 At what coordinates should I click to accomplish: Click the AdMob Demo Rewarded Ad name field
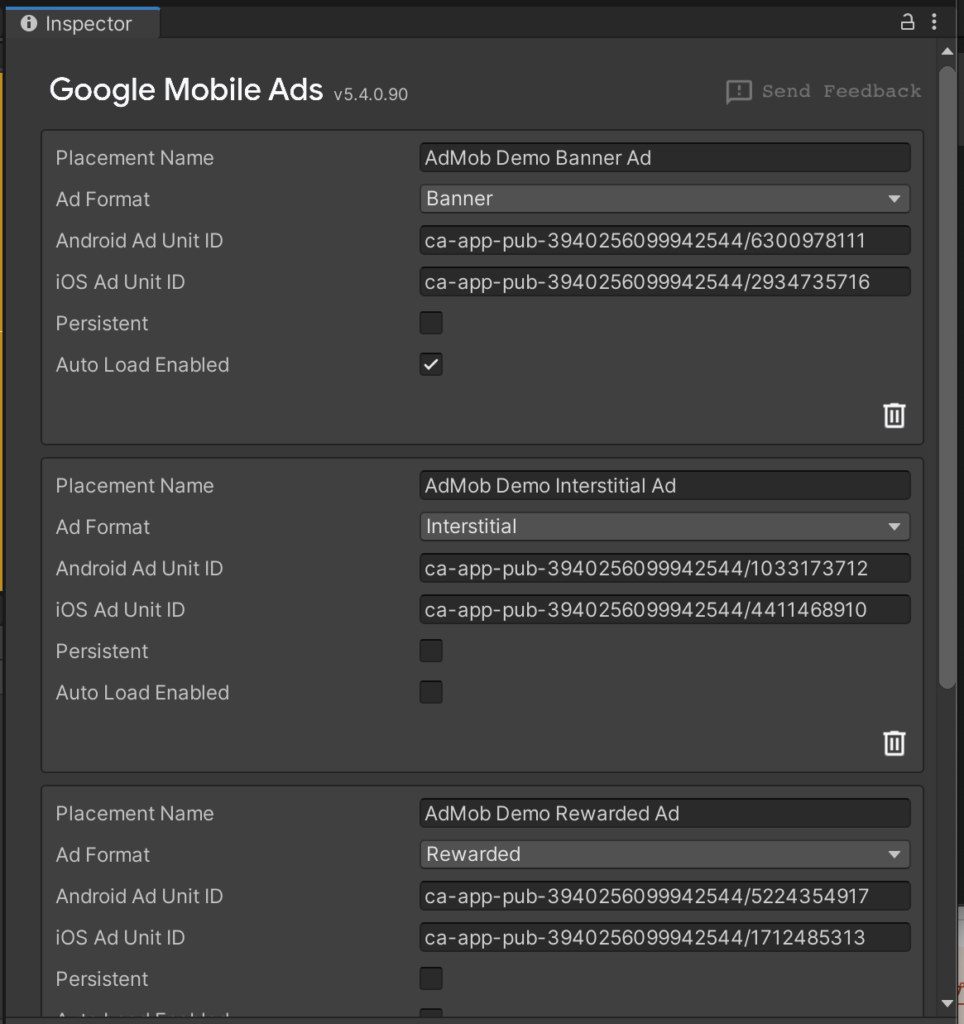(664, 813)
